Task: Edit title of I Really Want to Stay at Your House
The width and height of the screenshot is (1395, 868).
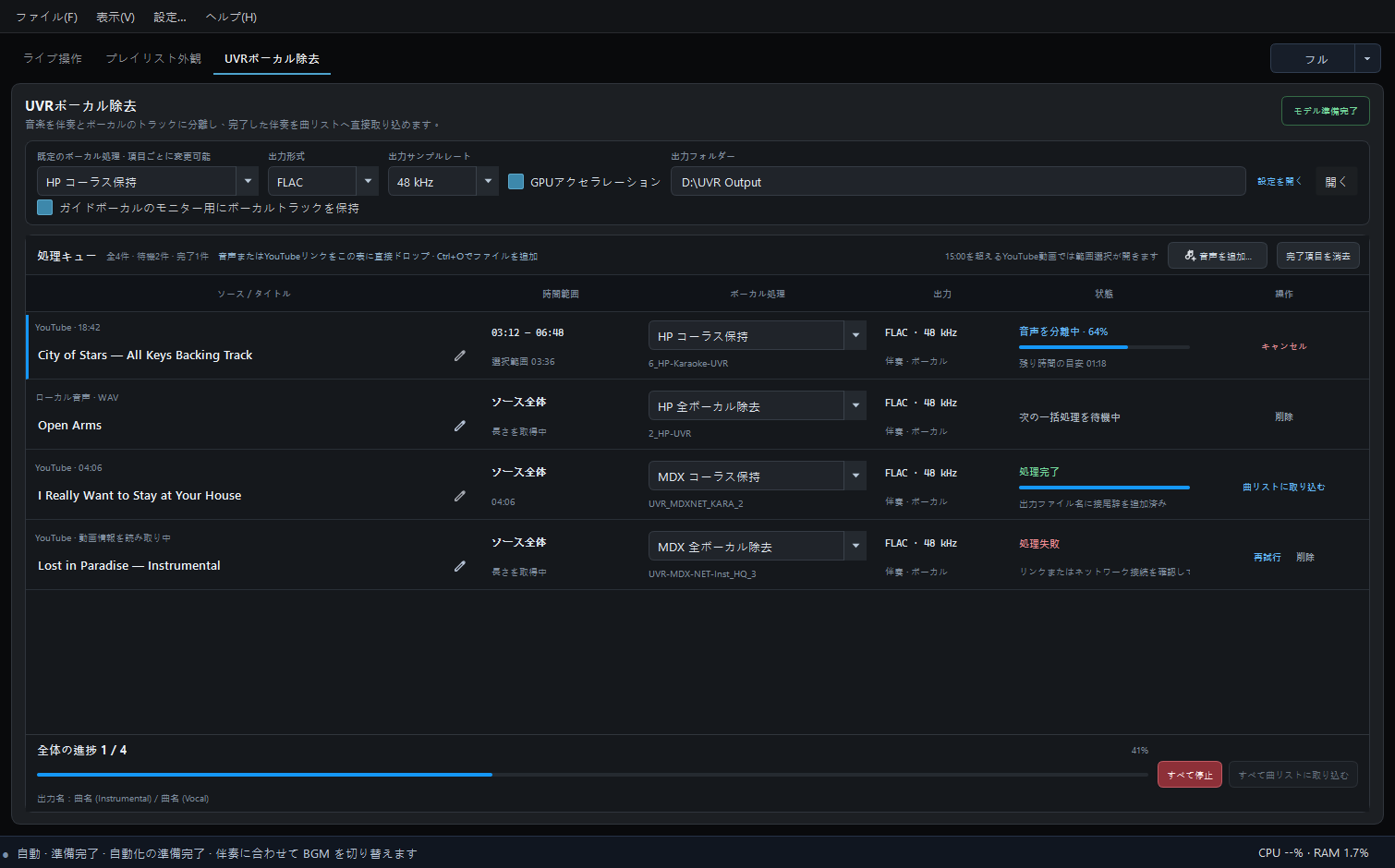Action: tap(459, 496)
